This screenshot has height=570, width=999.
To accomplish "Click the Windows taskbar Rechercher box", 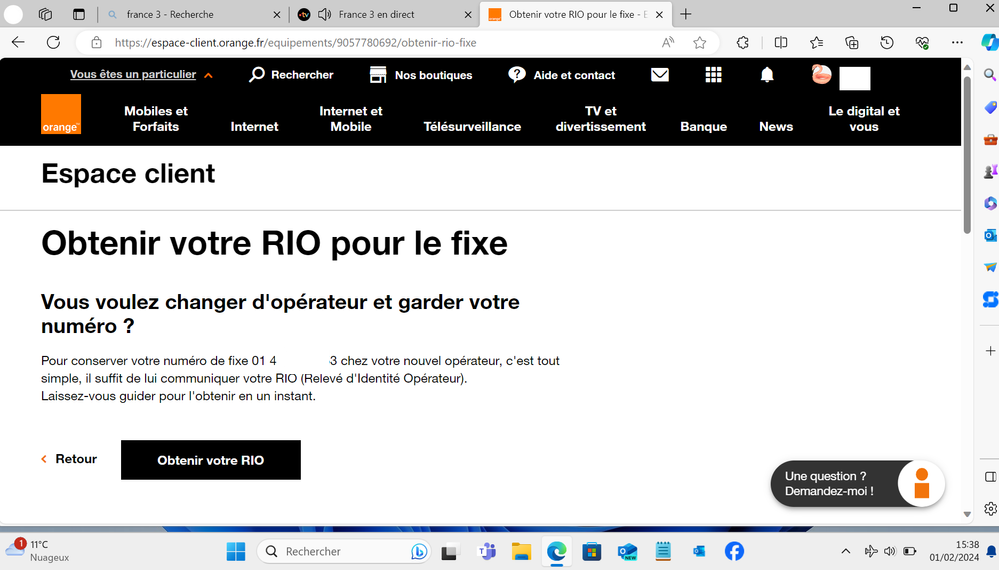I will click(x=344, y=552).
